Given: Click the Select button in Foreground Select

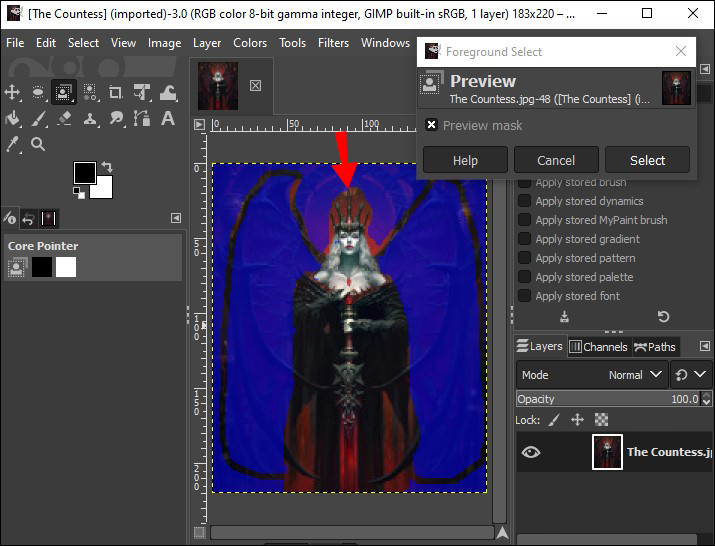Looking at the screenshot, I should [x=647, y=160].
